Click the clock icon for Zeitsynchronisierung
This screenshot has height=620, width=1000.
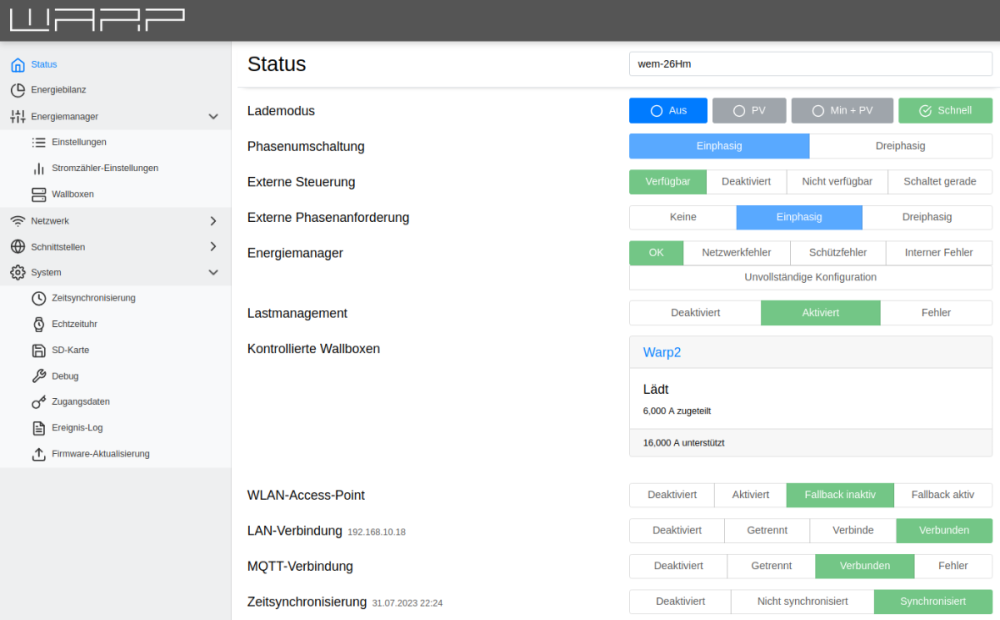click(x=39, y=298)
